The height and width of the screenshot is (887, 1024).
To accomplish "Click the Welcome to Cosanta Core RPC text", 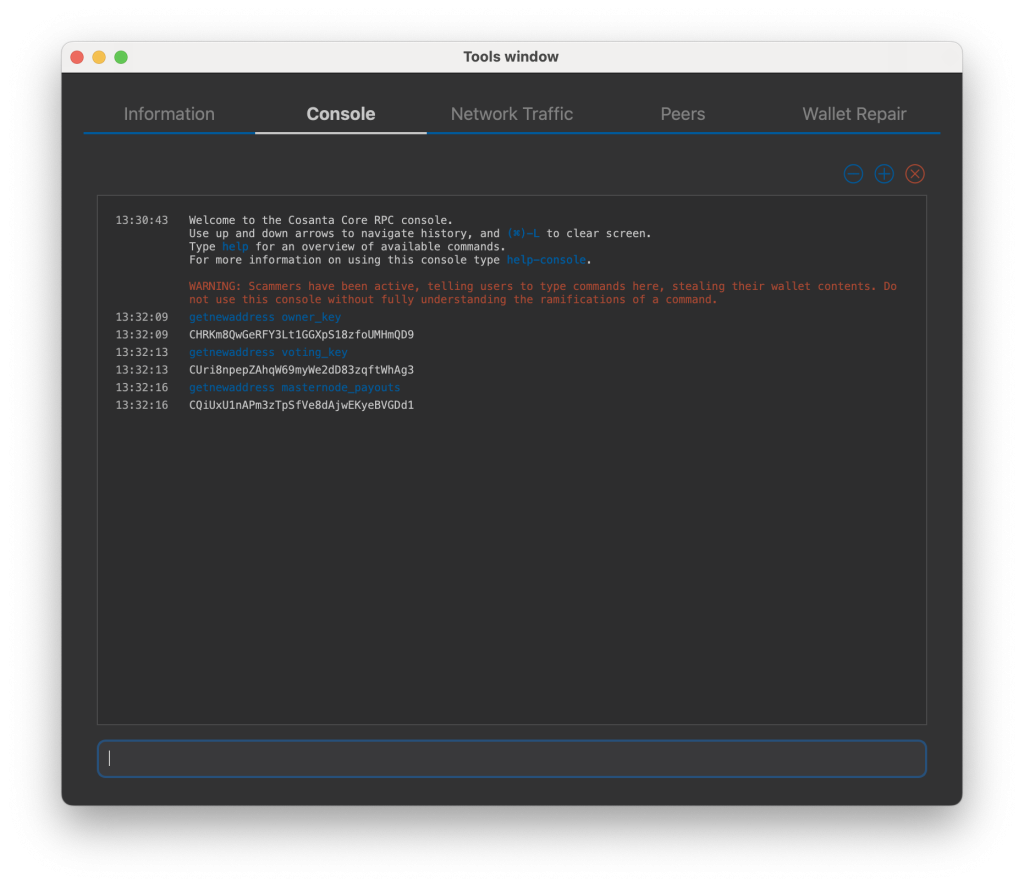I will (321, 220).
